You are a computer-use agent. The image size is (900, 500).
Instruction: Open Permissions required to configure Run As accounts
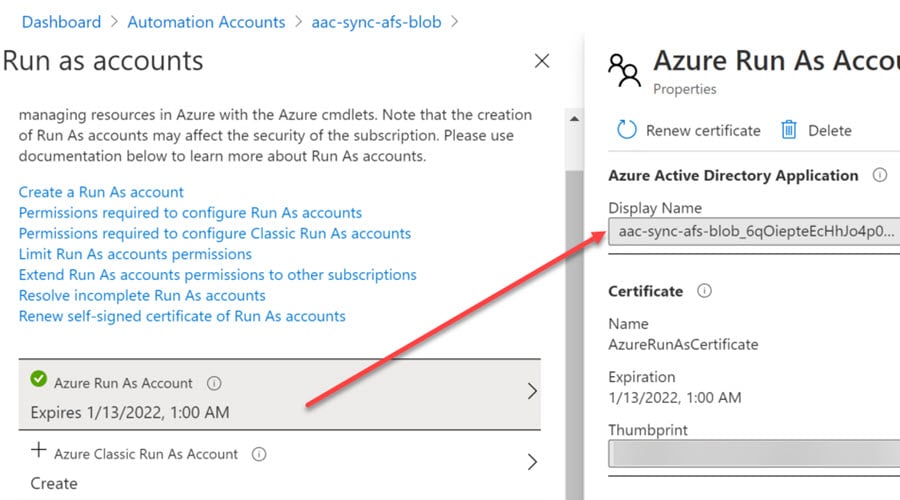coord(190,212)
